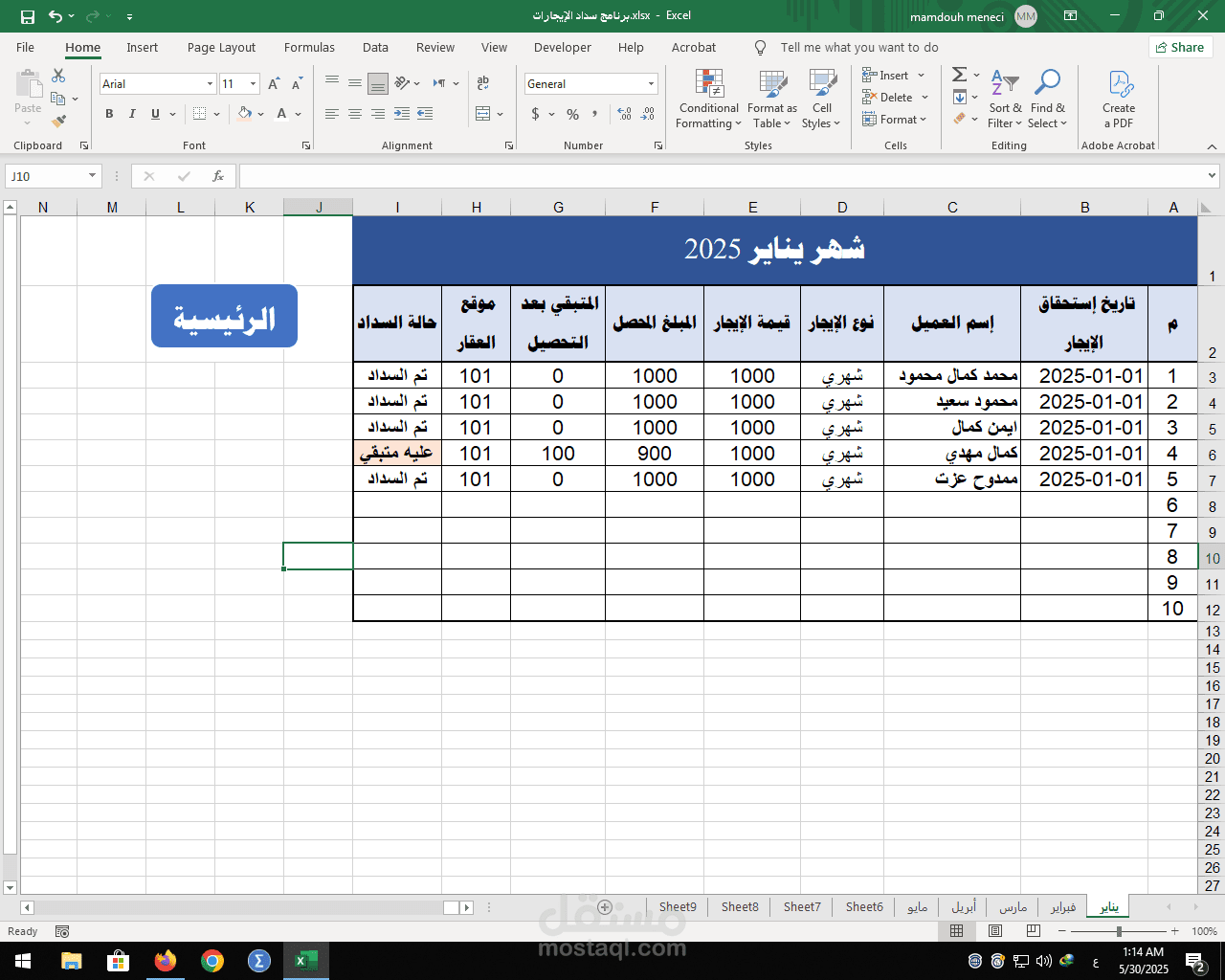
Task: Open Format as Table gallery
Action: 772,99
